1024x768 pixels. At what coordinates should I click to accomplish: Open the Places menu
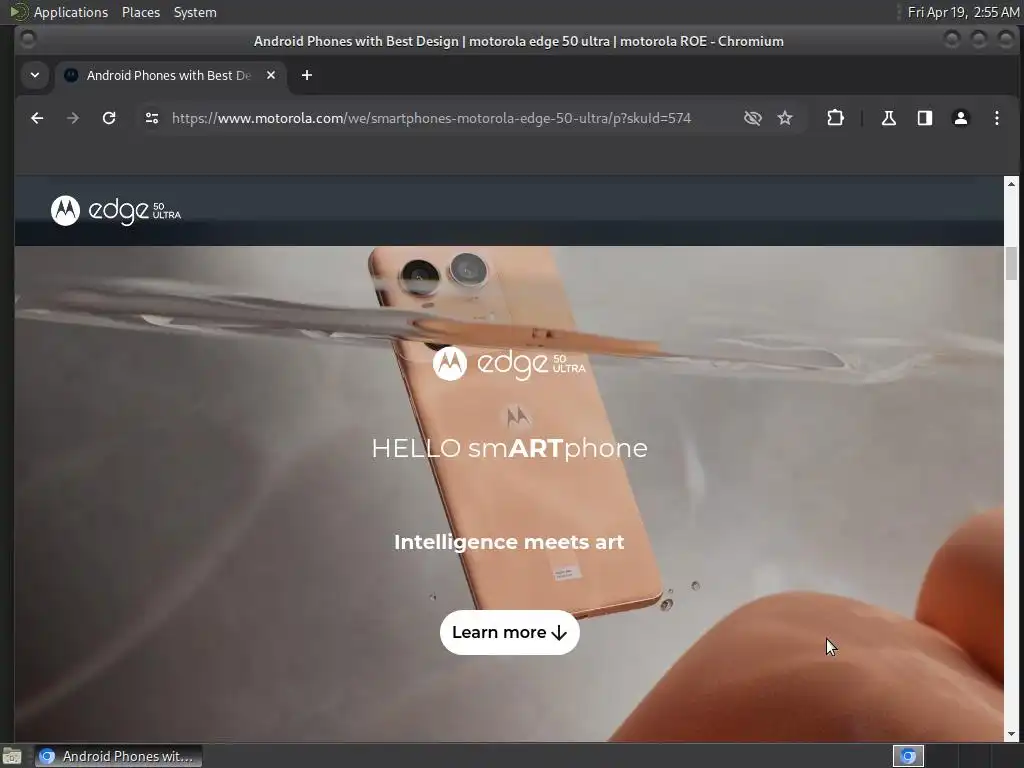(140, 12)
